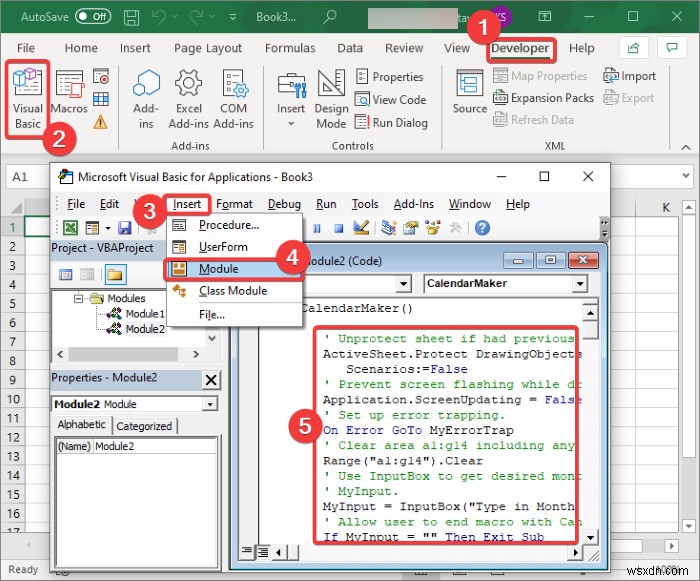Click Run Dialog in Controls group
Viewport: 700px width, 581px height.
point(392,122)
